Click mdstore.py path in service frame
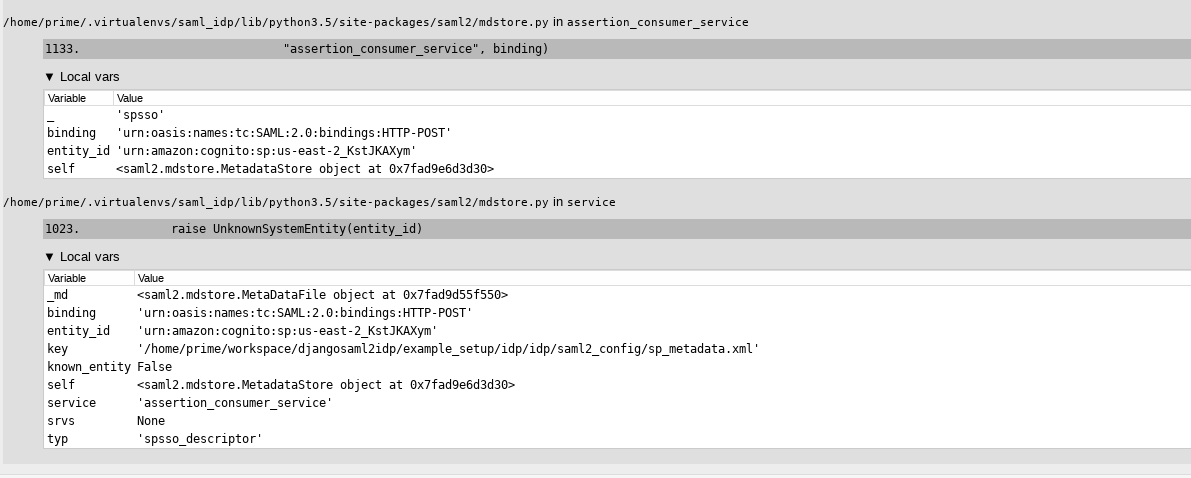The height and width of the screenshot is (478, 1191). [x=276, y=202]
